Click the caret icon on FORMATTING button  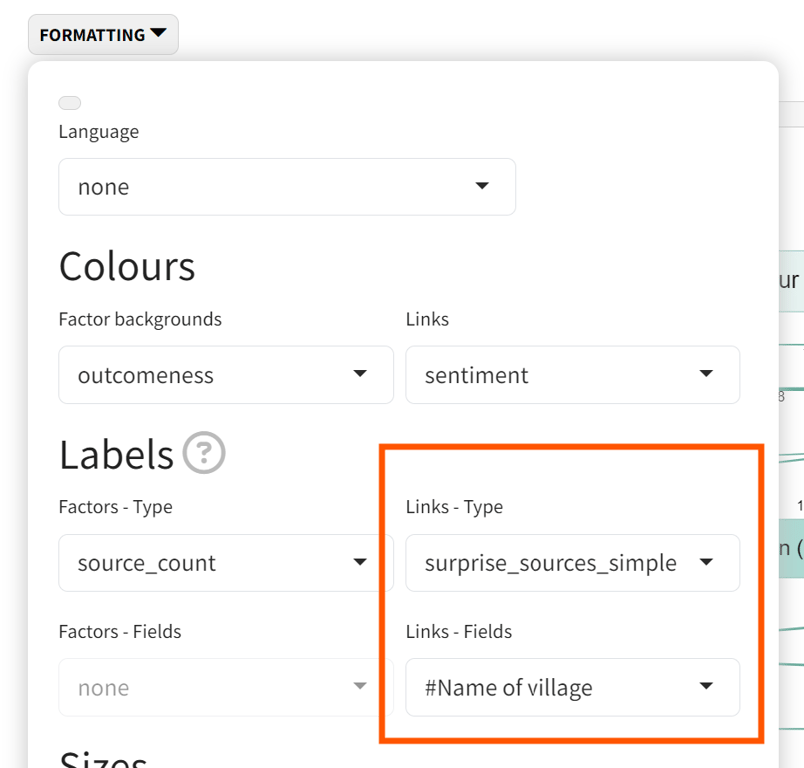tap(158, 34)
